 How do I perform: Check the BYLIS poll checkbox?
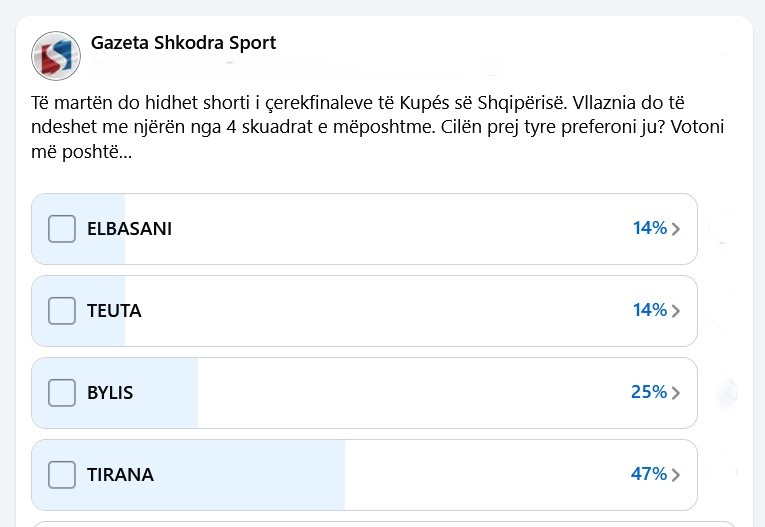[x=62, y=393]
